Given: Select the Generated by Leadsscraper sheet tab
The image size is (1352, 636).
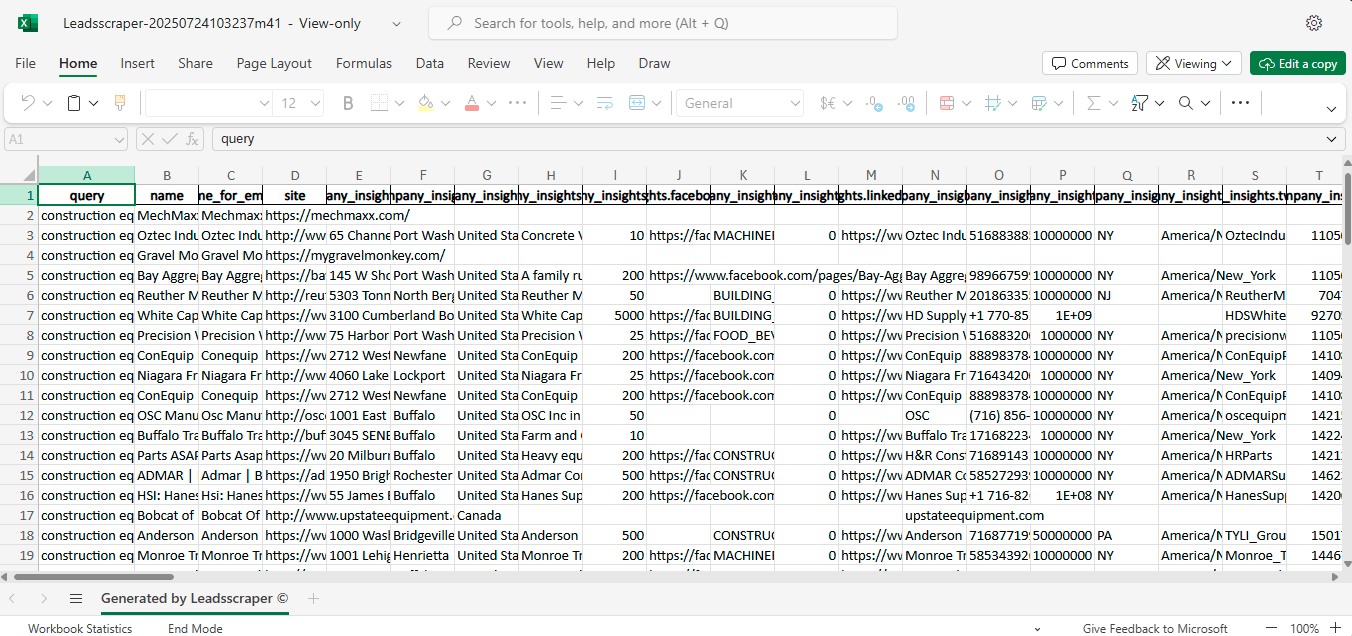Looking at the screenshot, I should coord(194,598).
